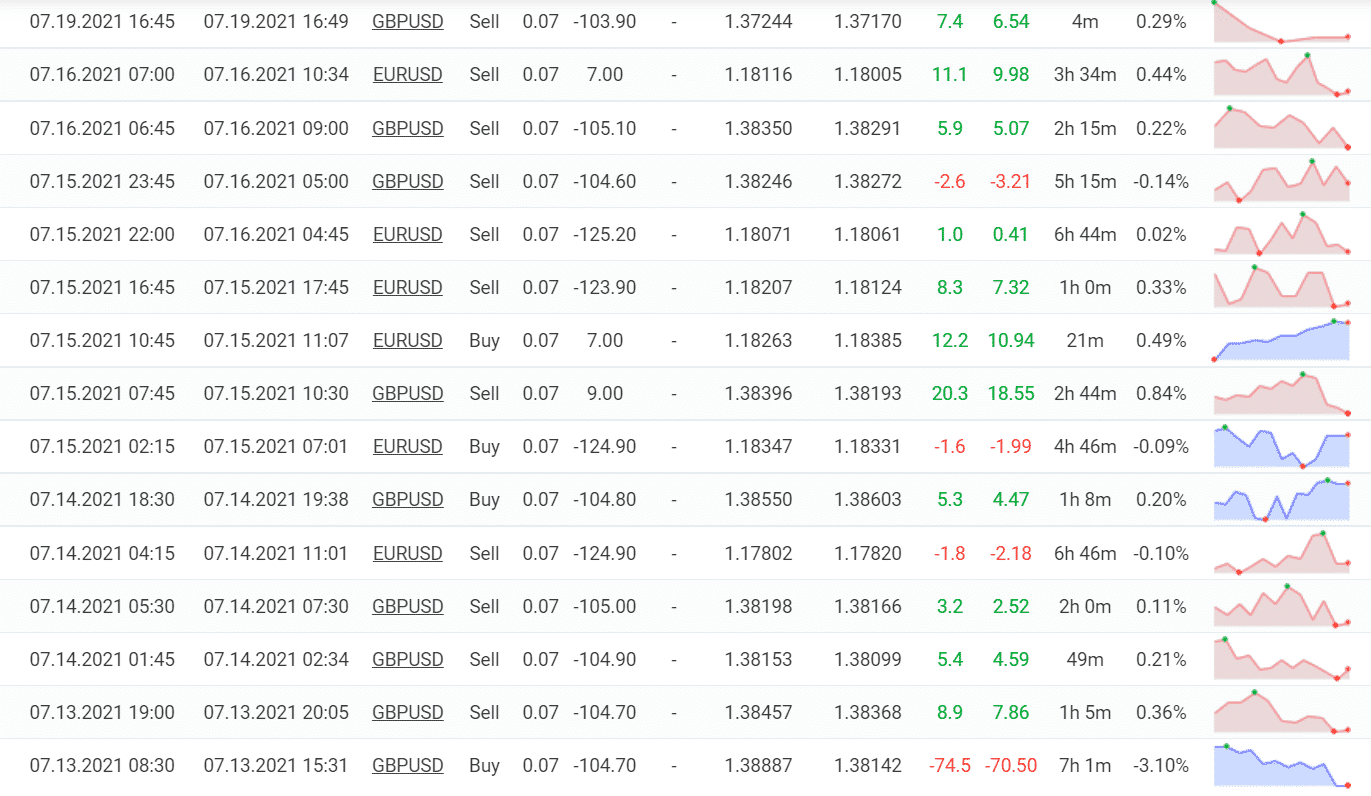Open GBPUSD link in 07.15.2021 23:45 row
The image size is (1371, 796).
click(x=408, y=181)
